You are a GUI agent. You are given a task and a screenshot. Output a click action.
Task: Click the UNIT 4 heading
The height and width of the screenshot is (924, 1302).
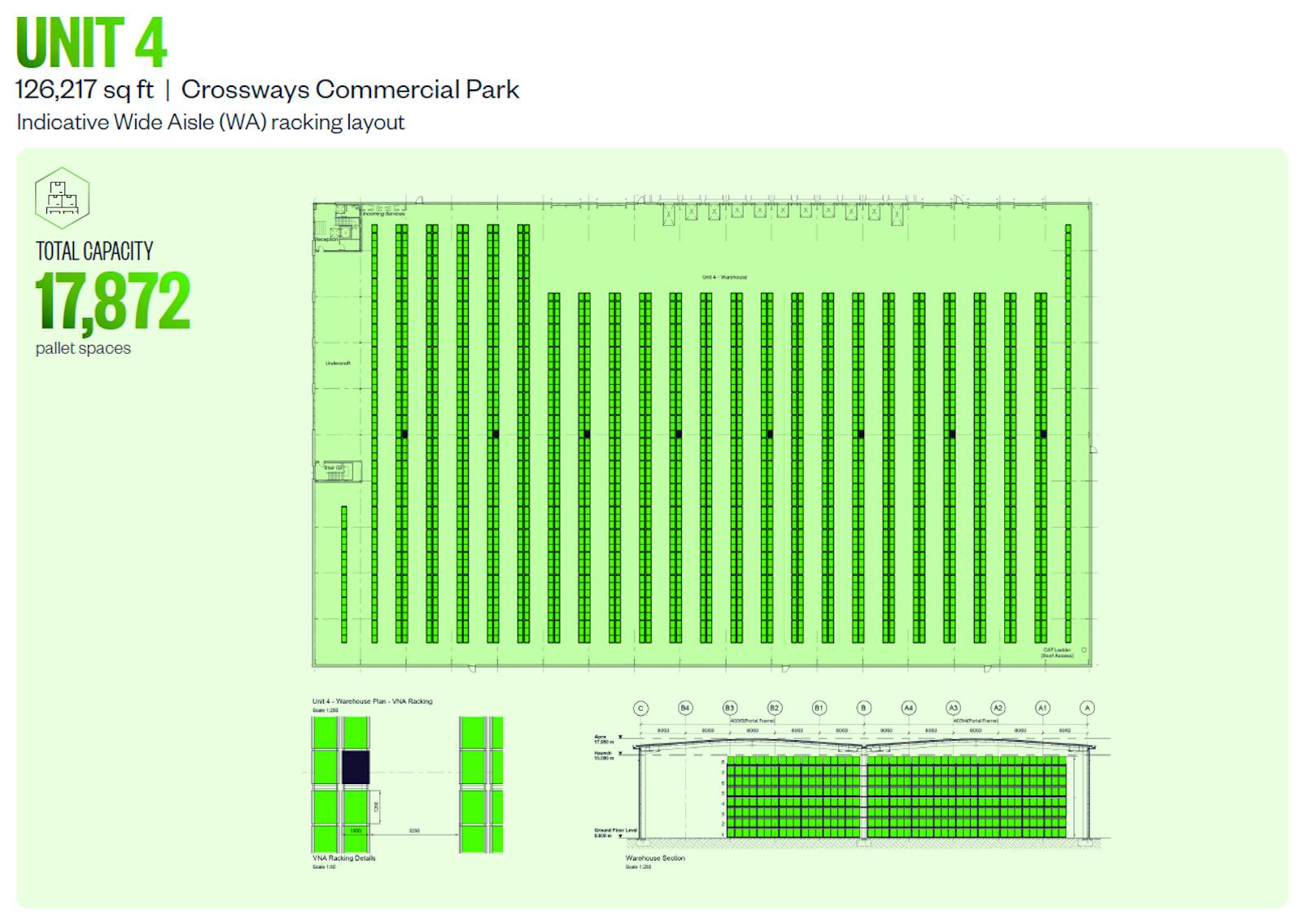coord(91,42)
